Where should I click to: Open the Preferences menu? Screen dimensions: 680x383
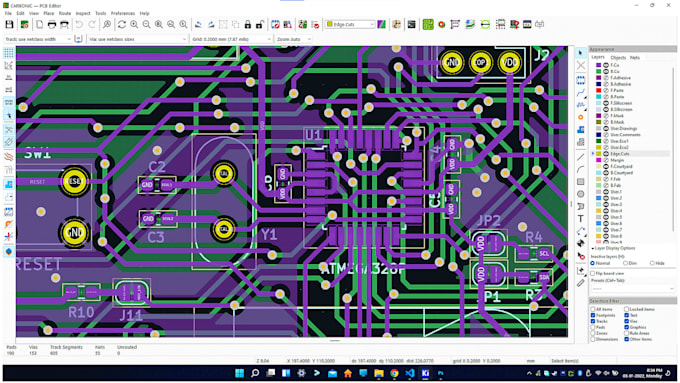[123, 13]
